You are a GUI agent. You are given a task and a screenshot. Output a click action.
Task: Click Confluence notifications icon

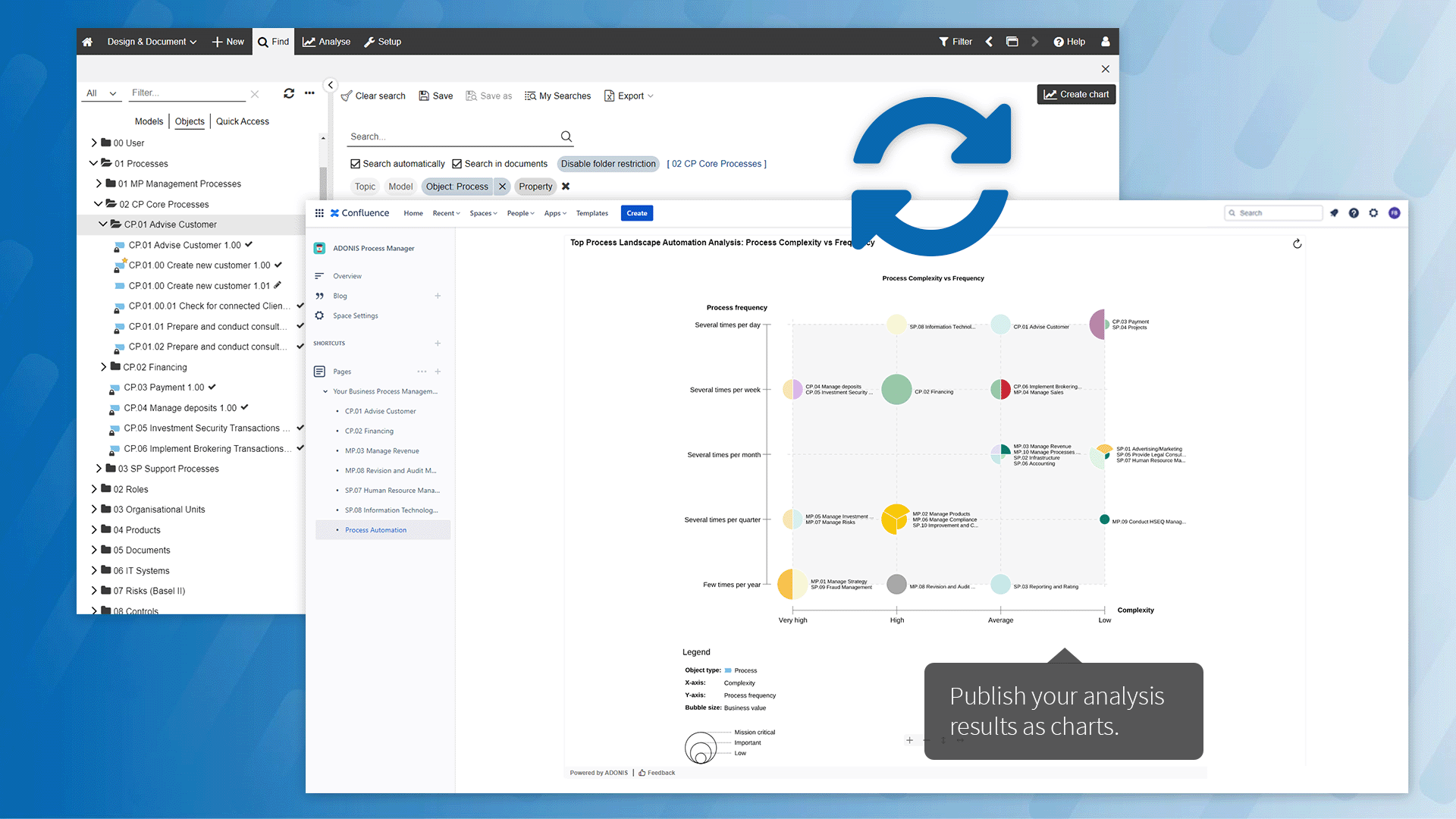(x=1334, y=213)
